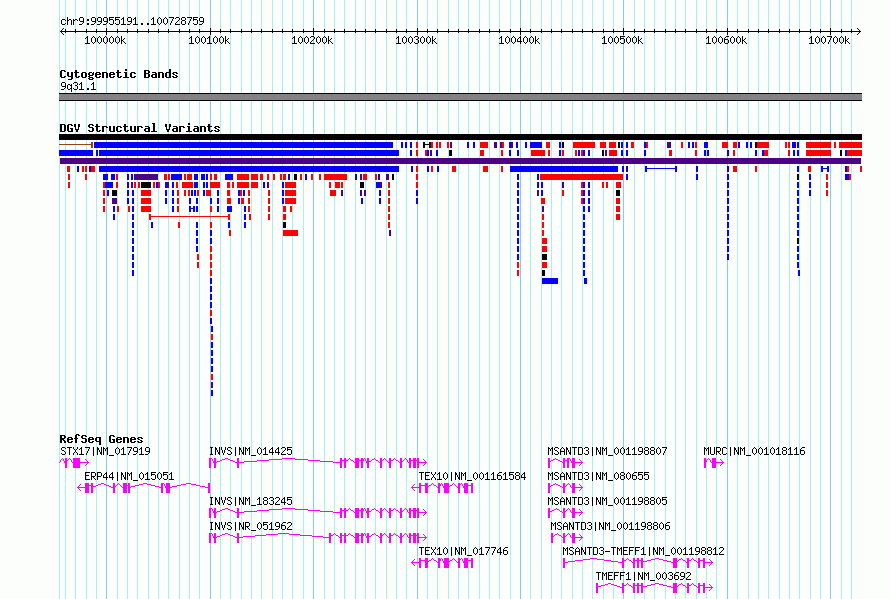Select the full-width black structural variant bar
Viewport: 890px width, 599px height.
click(x=460, y=137)
